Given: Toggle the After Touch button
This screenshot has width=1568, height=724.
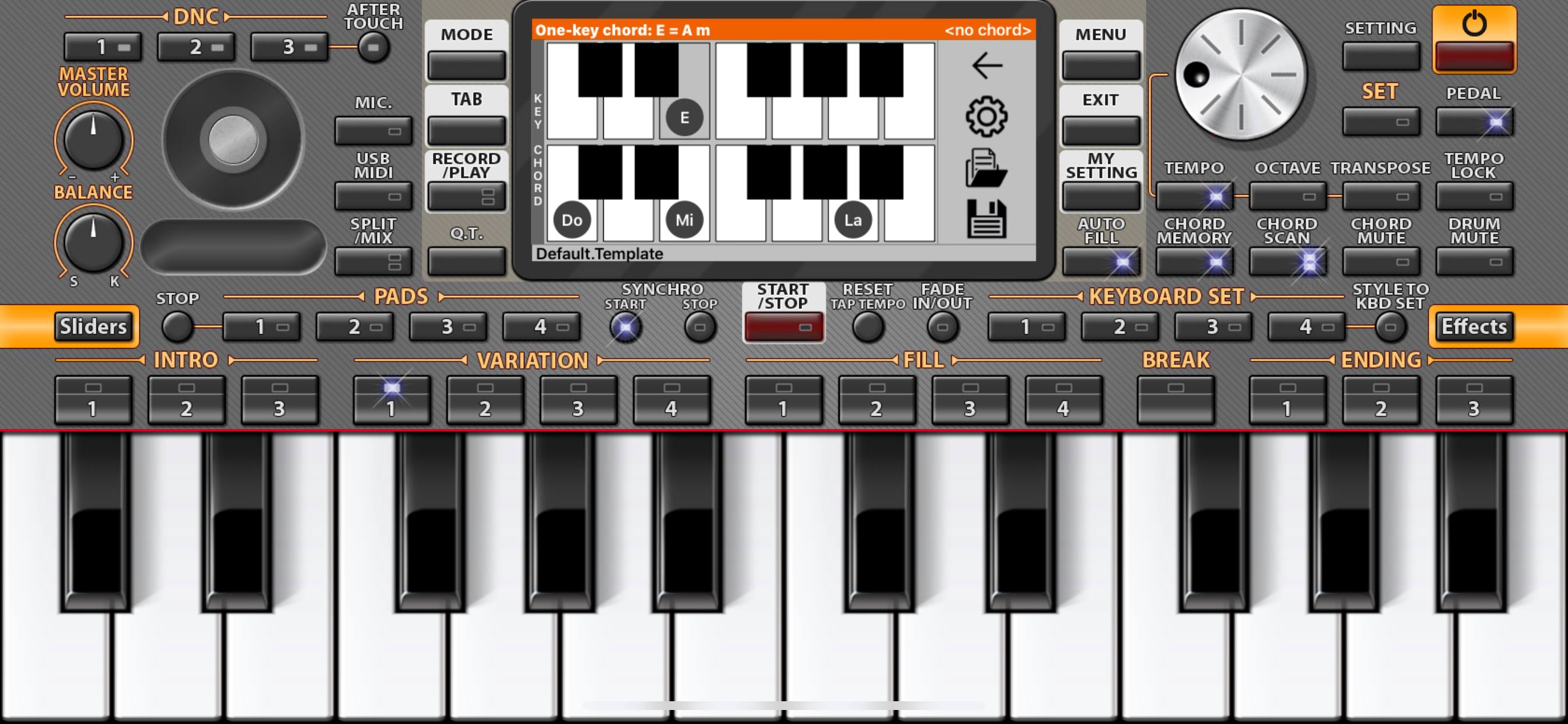Looking at the screenshot, I should pyautogui.click(x=373, y=47).
